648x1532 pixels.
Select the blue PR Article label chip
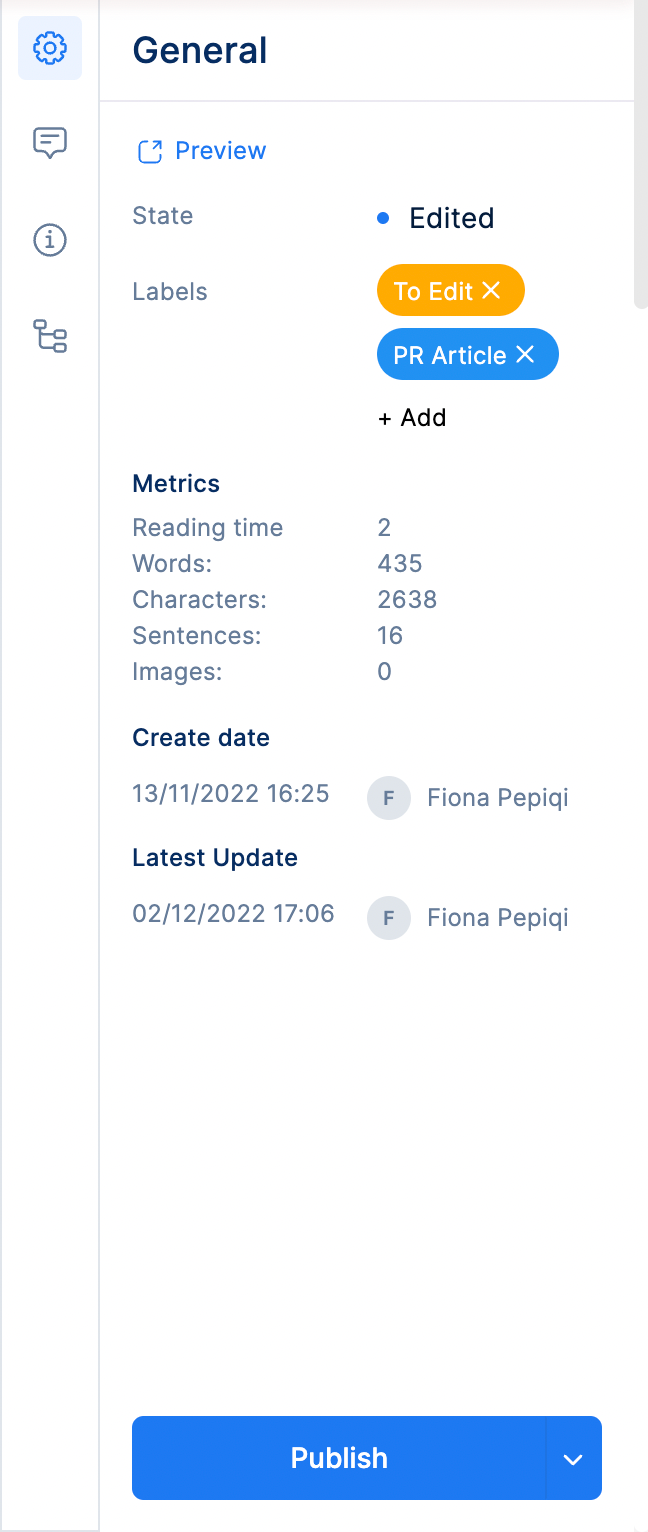click(x=450, y=355)
